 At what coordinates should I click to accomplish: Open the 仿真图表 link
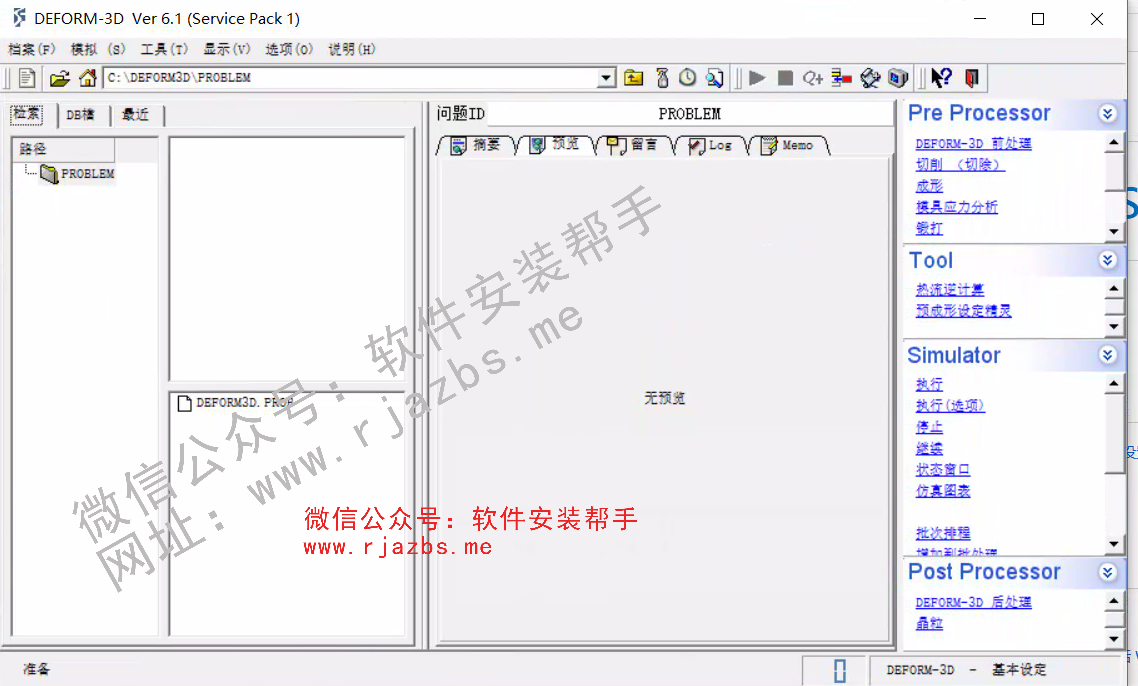coord(943,491)
